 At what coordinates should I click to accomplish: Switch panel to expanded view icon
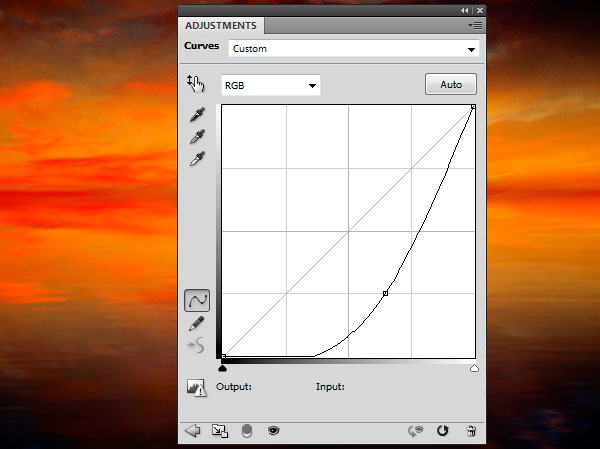click(x=220, y=431)
